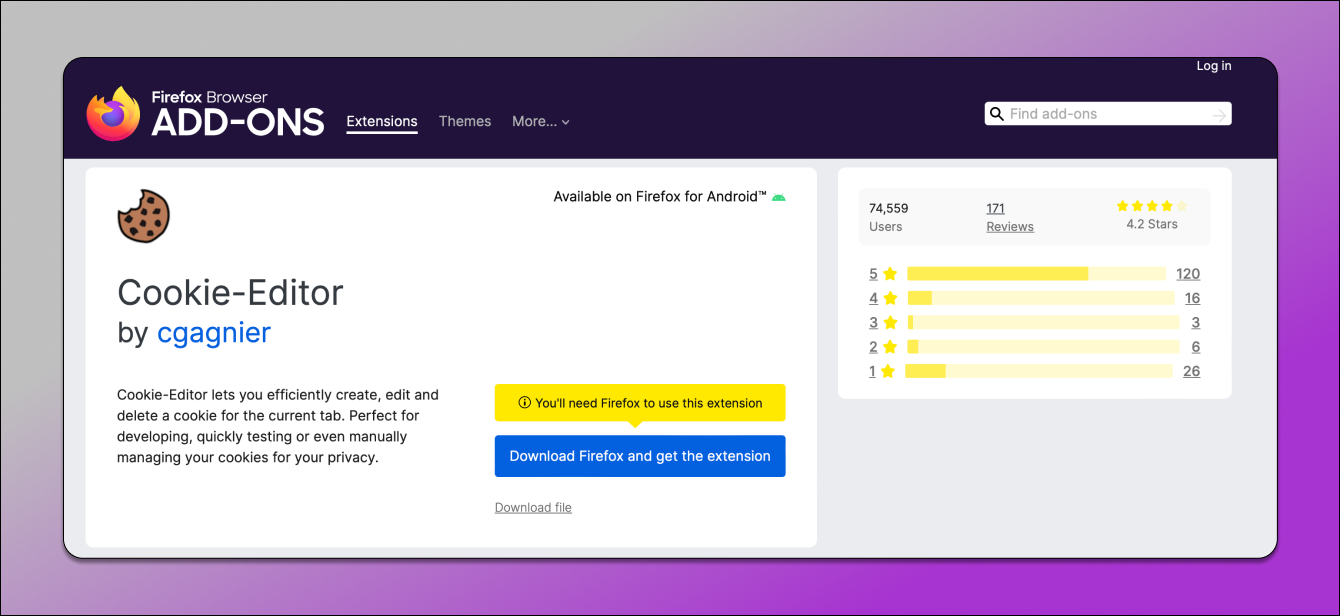Click the Cookie-Editor heading
The image size is (1340, 616).
click(230, 292)
